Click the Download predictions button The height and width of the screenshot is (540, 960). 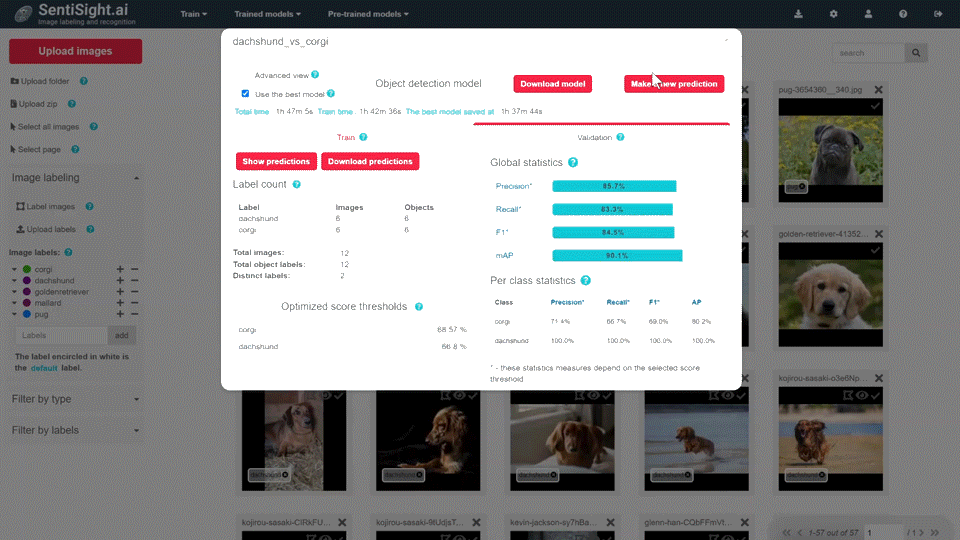coord(370,161)
